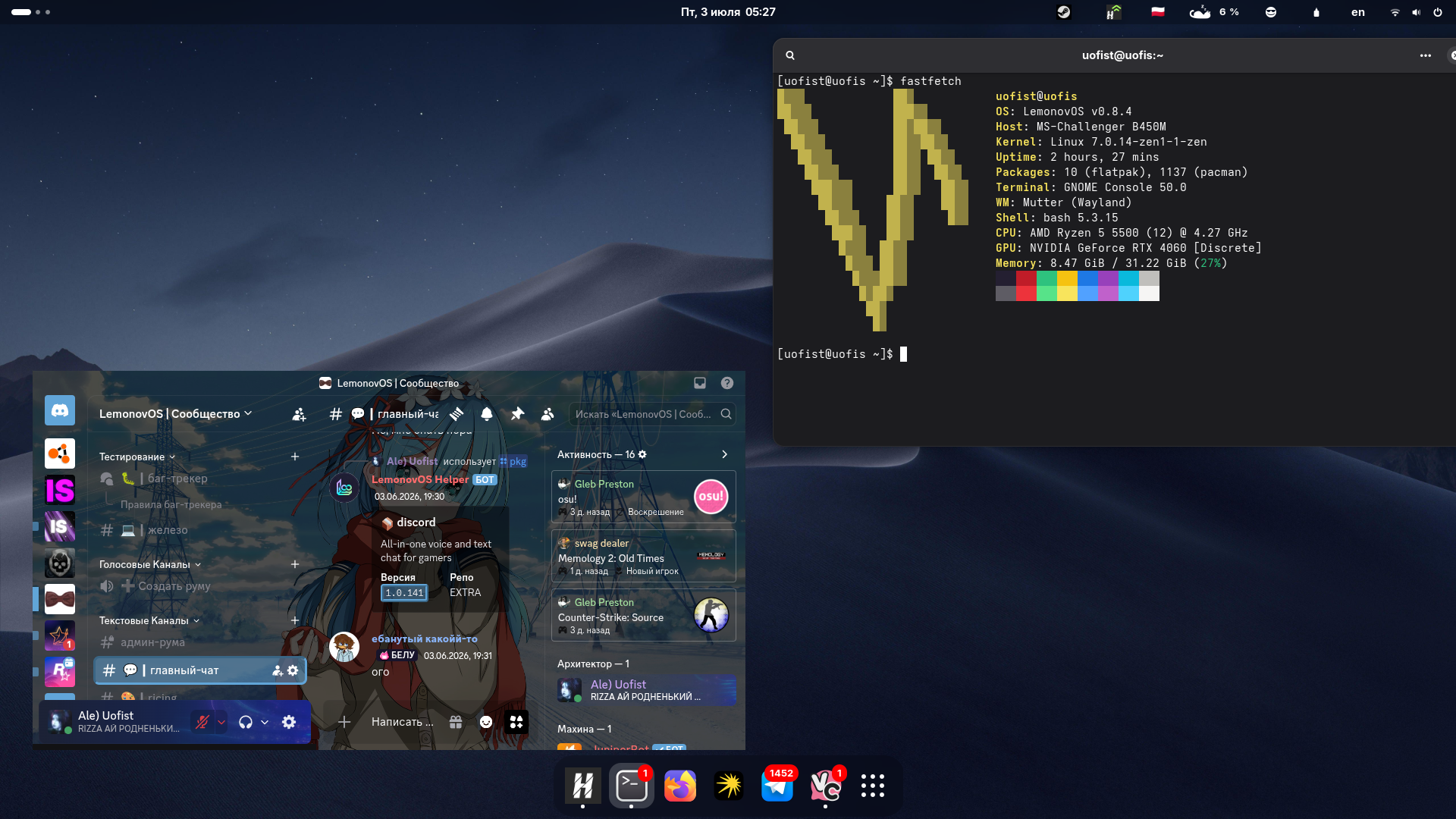Open the pink IS server icon
1456x819 pixels.
[60, 490]
